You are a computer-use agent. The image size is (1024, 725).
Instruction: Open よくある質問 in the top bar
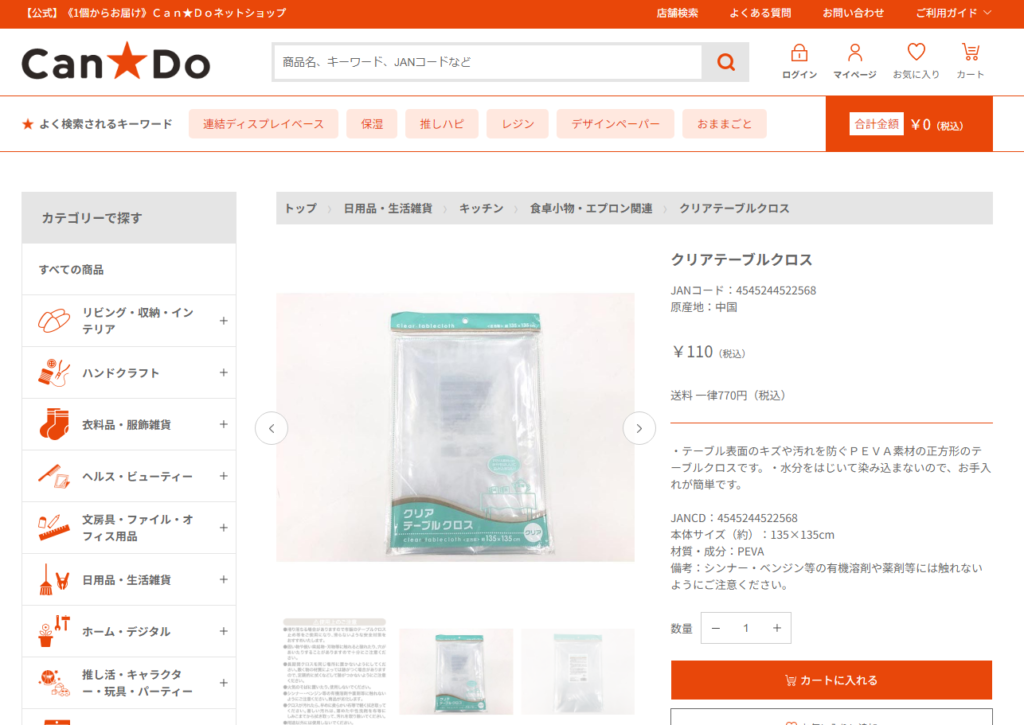(760, 13)
